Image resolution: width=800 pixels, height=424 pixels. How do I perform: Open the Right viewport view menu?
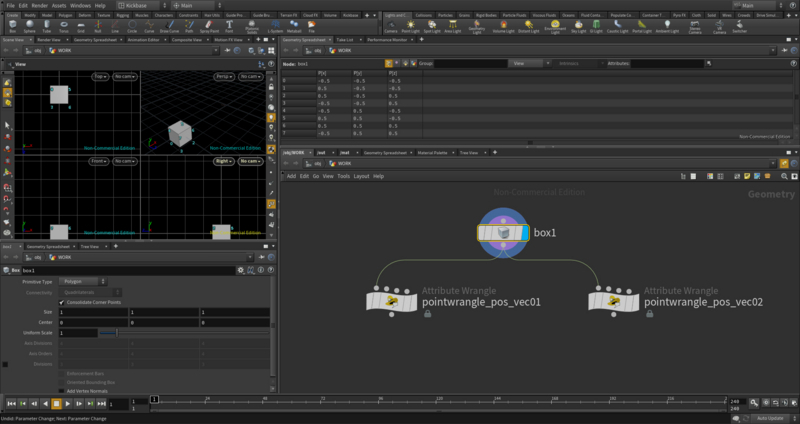pos(223,161)
